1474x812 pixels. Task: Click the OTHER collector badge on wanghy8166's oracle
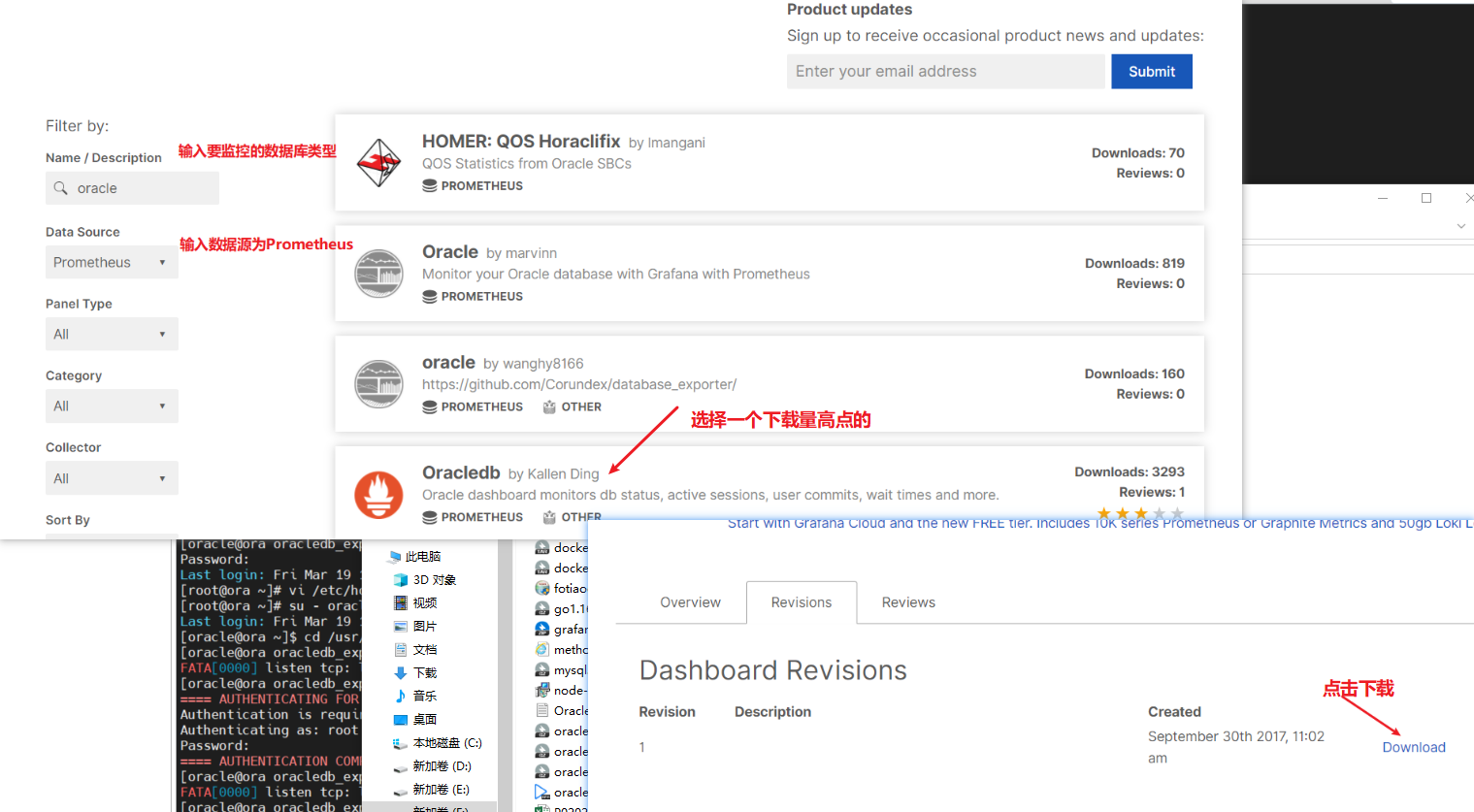(x=572, y=406)
